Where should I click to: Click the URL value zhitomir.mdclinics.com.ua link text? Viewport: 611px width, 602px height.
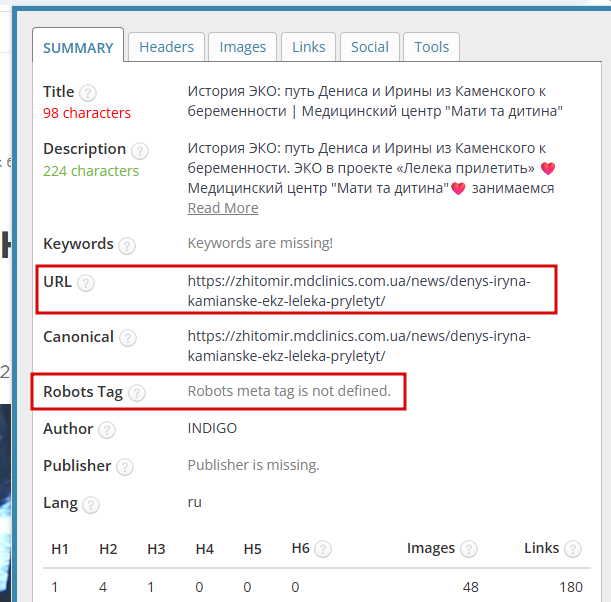tap(359, 291)
